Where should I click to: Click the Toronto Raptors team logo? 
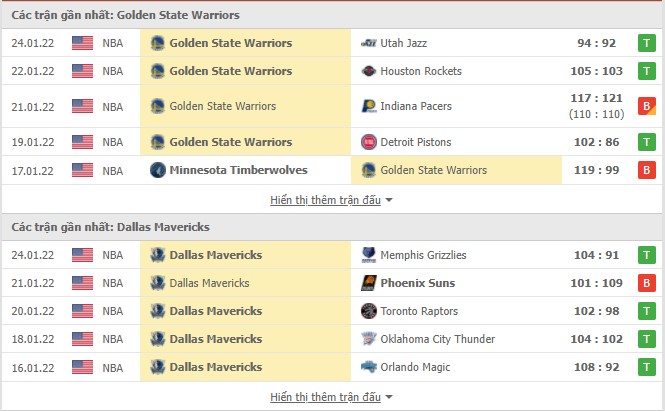368,311
